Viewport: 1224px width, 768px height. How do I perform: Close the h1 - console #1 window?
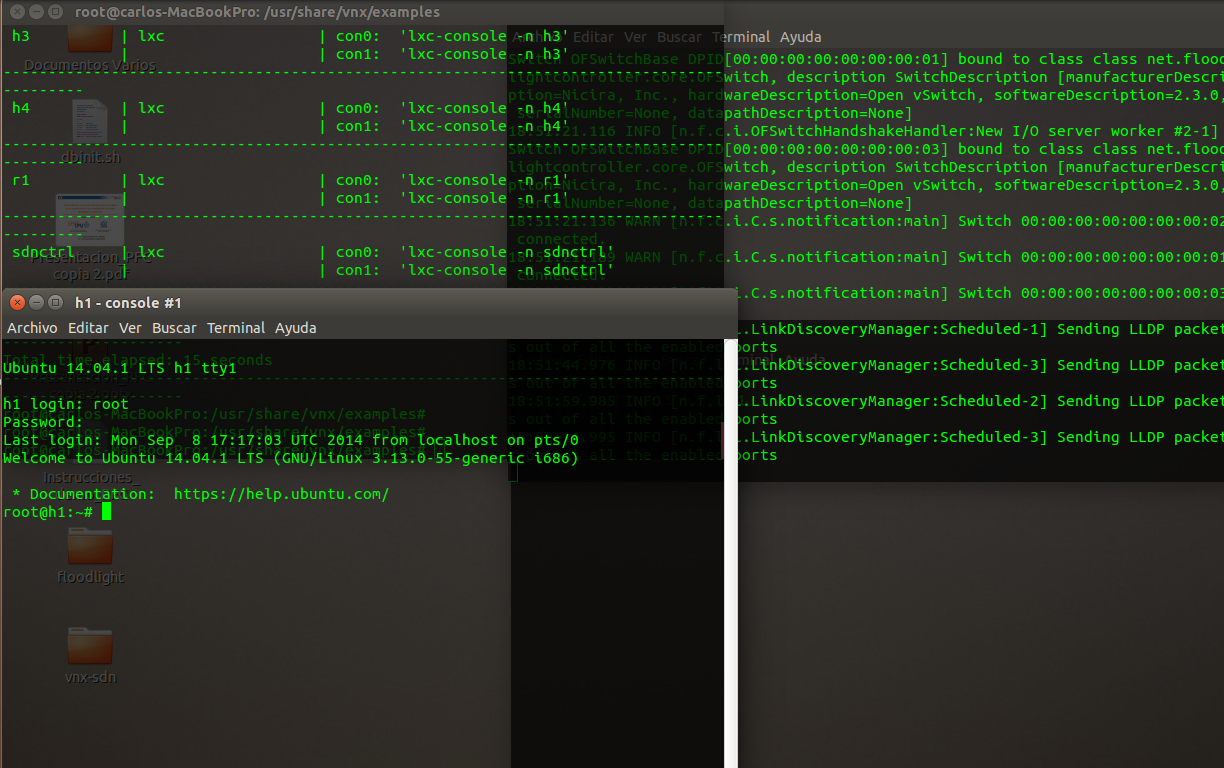tap(16, 302)
